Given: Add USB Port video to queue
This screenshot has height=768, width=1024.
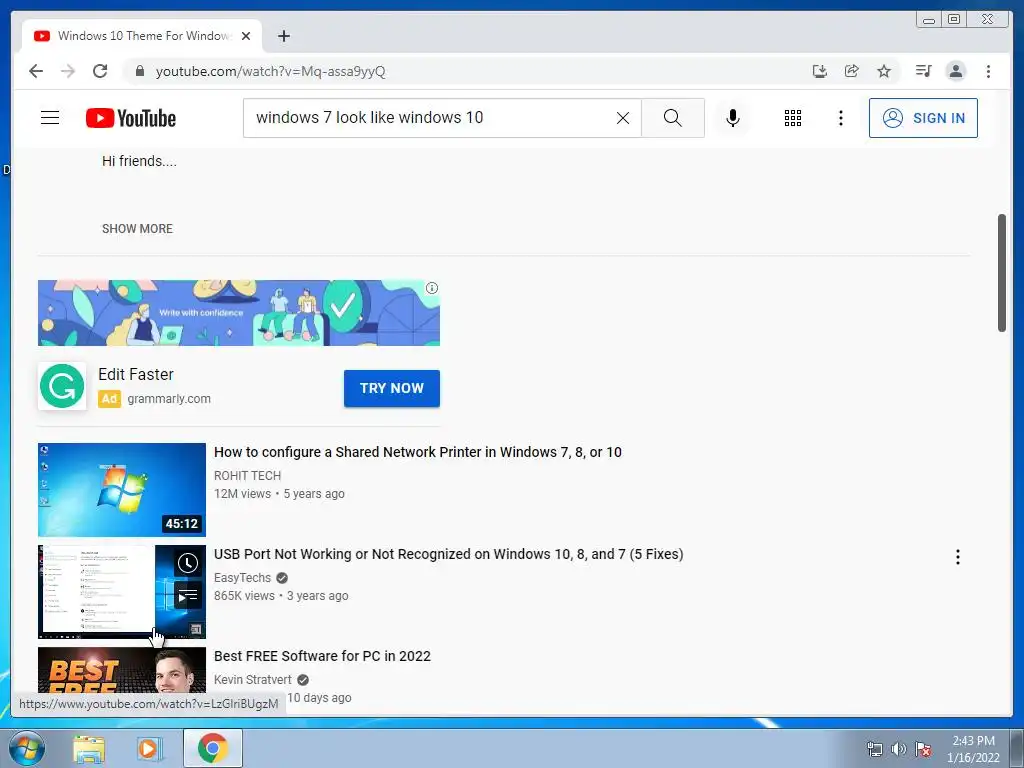Looking at the screenshot, I should (187, 596).
